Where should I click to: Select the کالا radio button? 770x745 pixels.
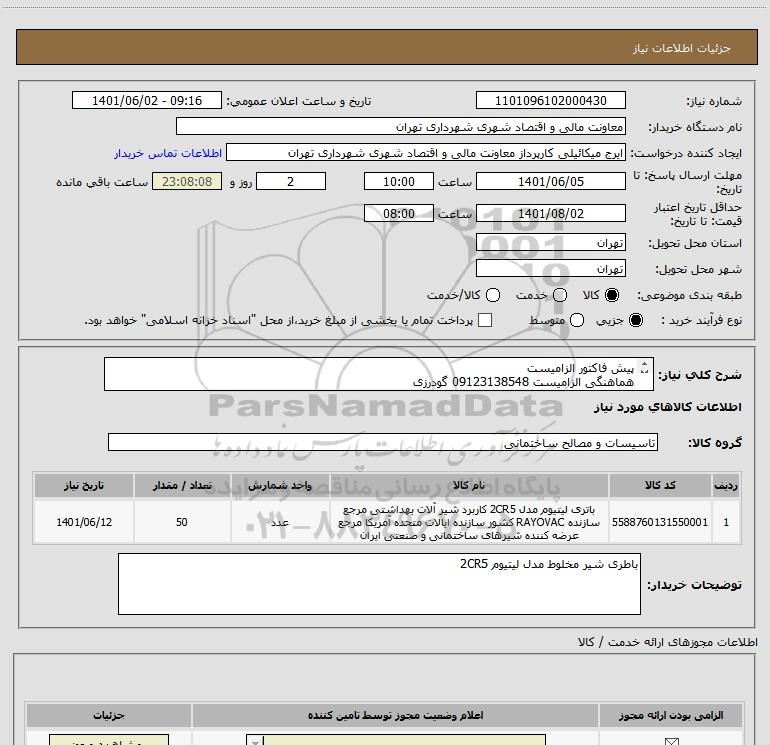point(612,295)
